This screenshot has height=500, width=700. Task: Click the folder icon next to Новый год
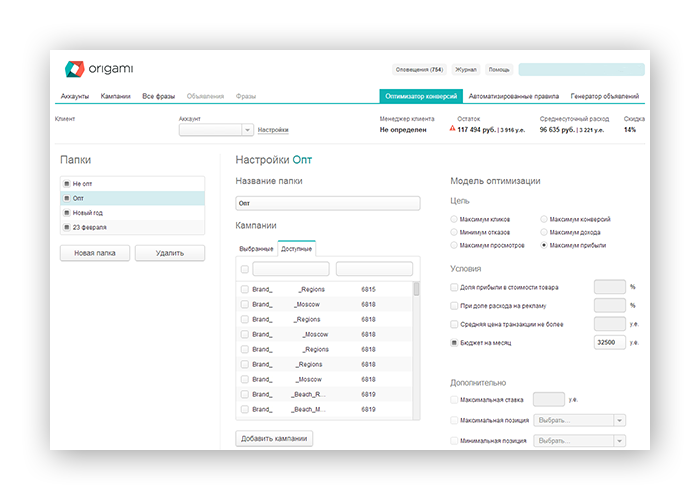click(67, 212)
